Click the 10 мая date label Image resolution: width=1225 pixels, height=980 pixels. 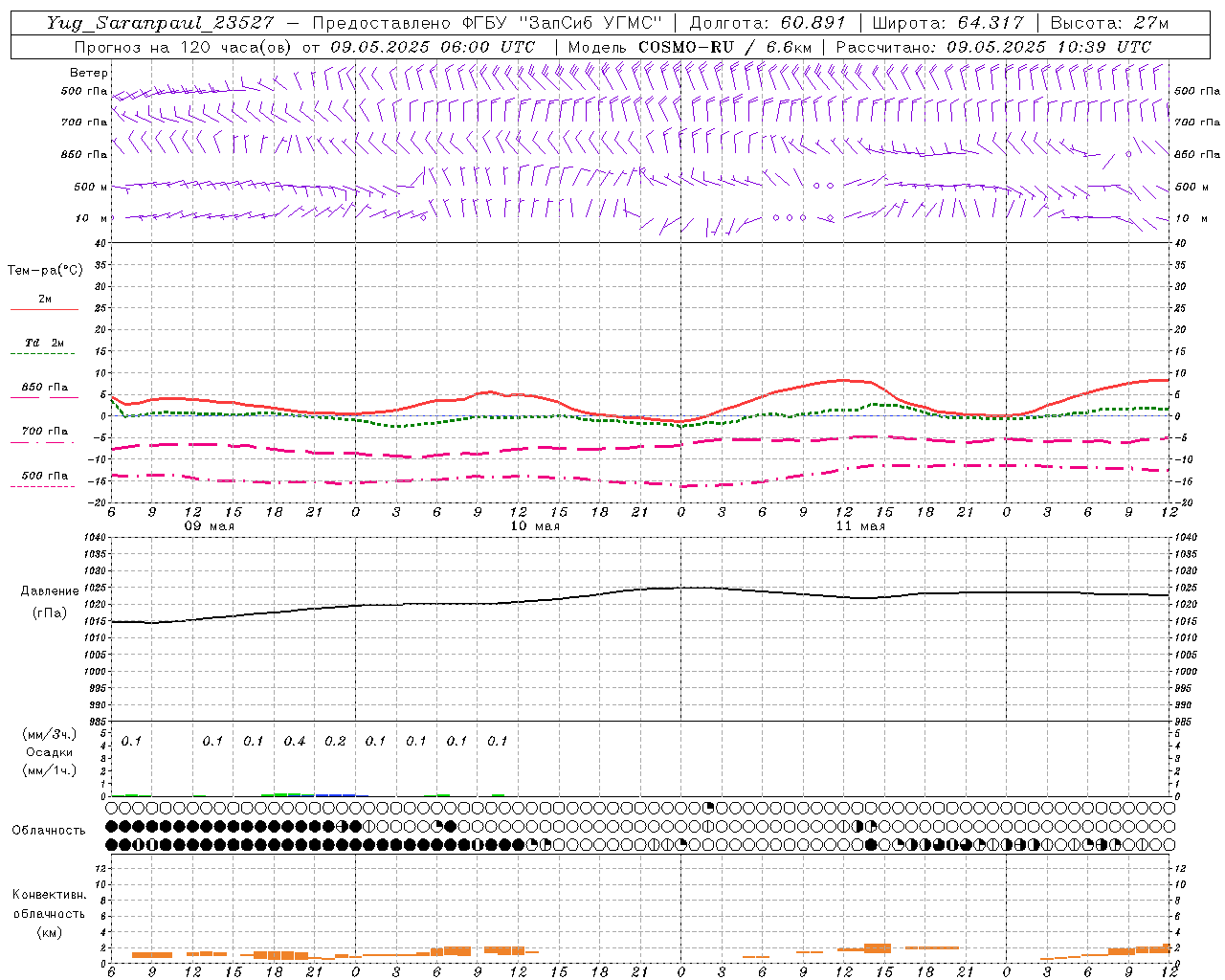pyautogui.click(x=535, y=526)
